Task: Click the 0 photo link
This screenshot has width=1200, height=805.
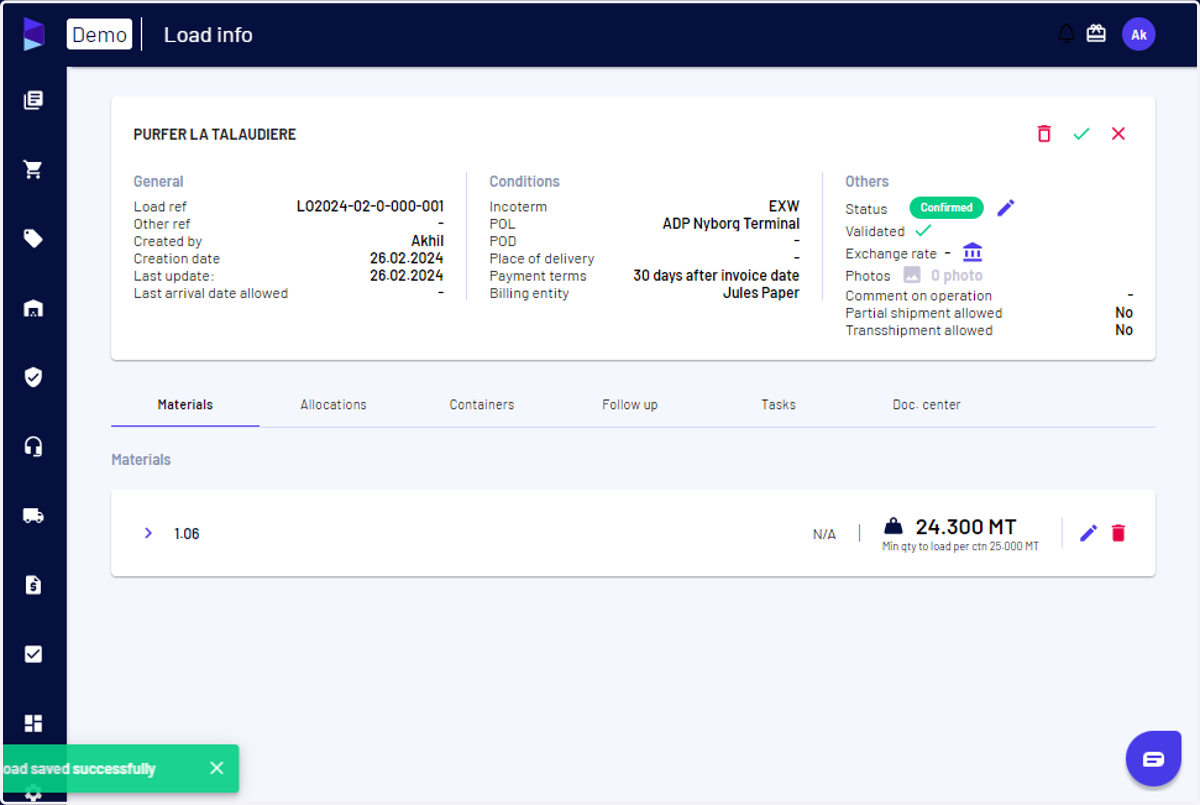Action: pyautogui.click(x=956, y=276)
